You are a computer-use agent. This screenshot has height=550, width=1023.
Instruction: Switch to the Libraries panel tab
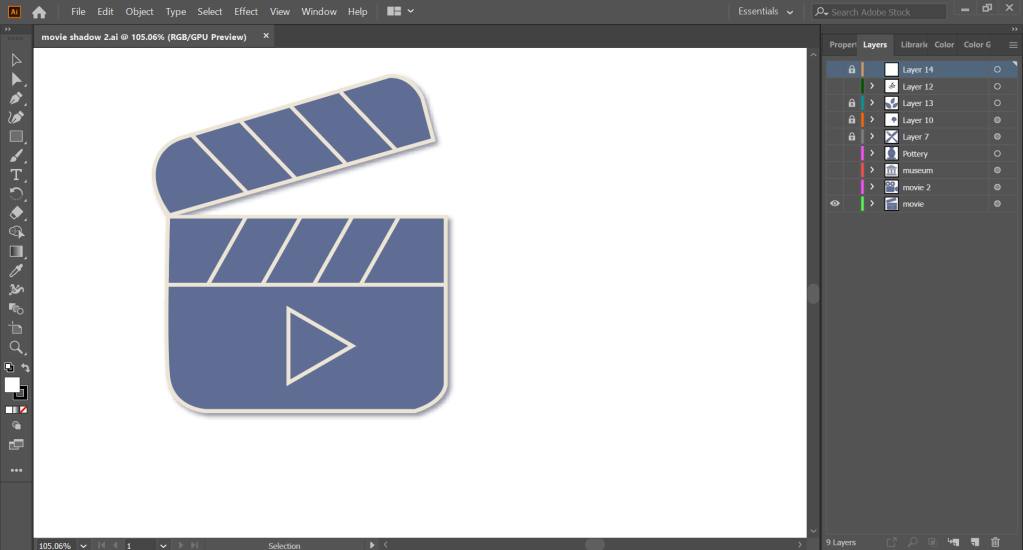[x=913, y=45]
